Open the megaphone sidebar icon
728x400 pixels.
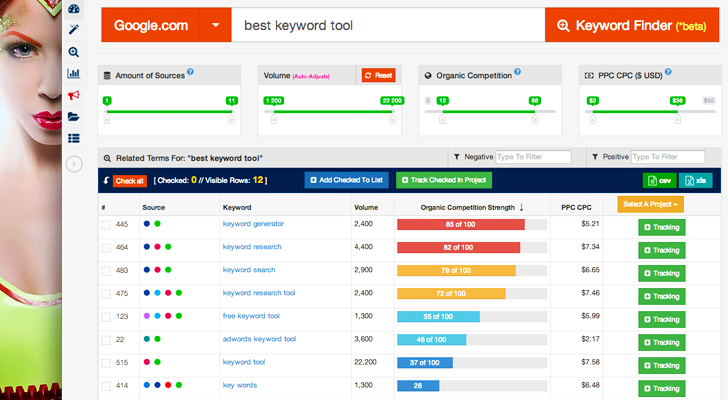tap(73, 95)
